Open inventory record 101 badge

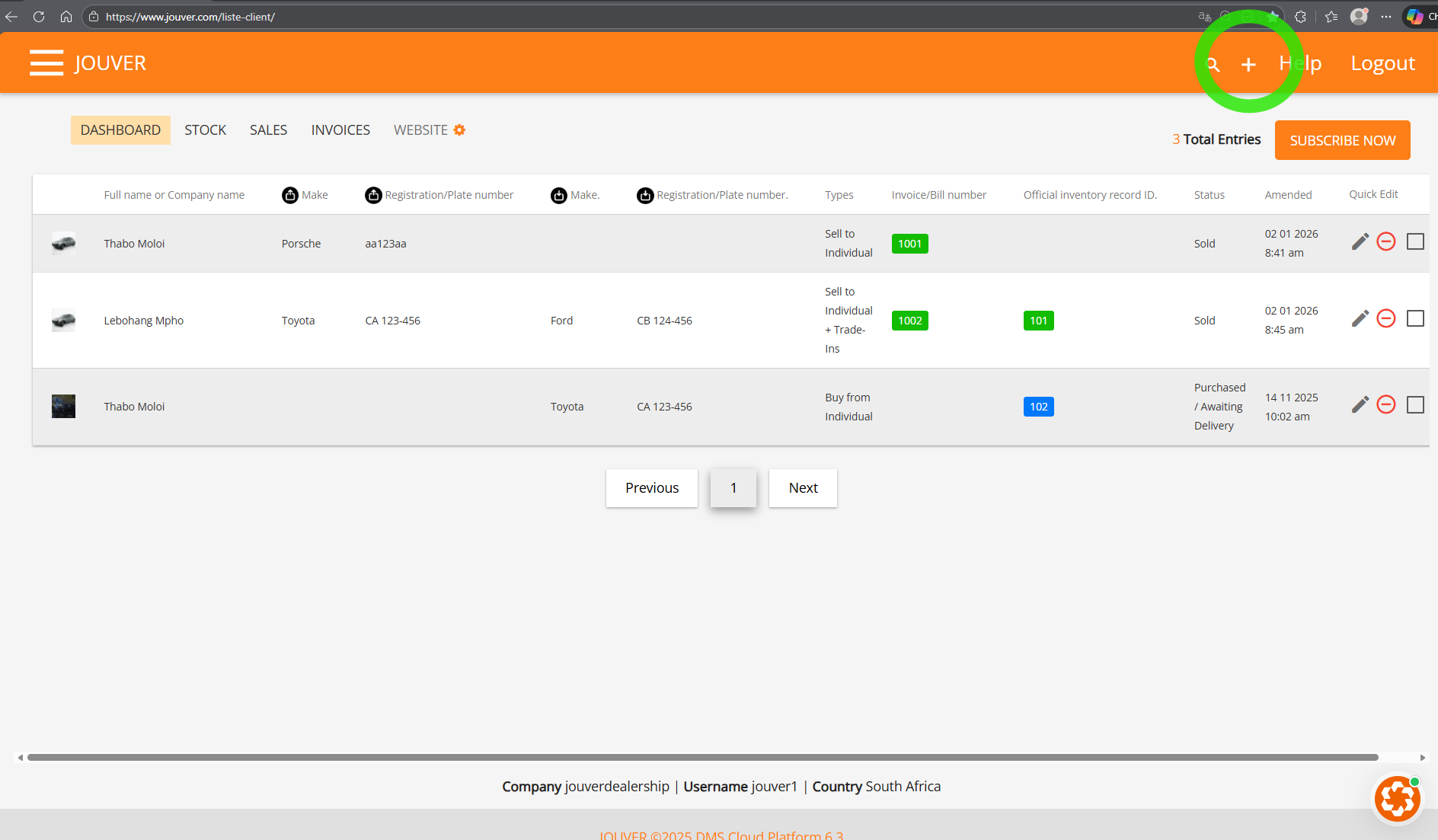point(1038,321)
